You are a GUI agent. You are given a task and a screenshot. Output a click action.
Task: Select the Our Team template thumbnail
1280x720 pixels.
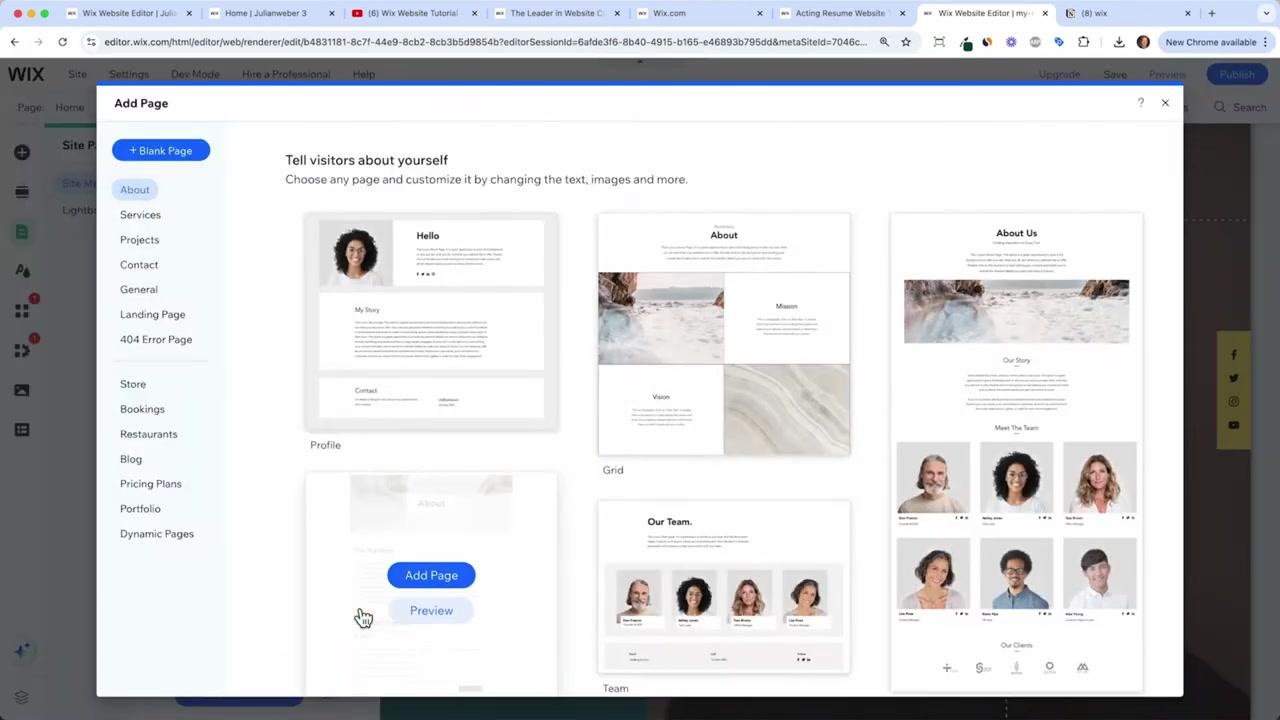724,587
